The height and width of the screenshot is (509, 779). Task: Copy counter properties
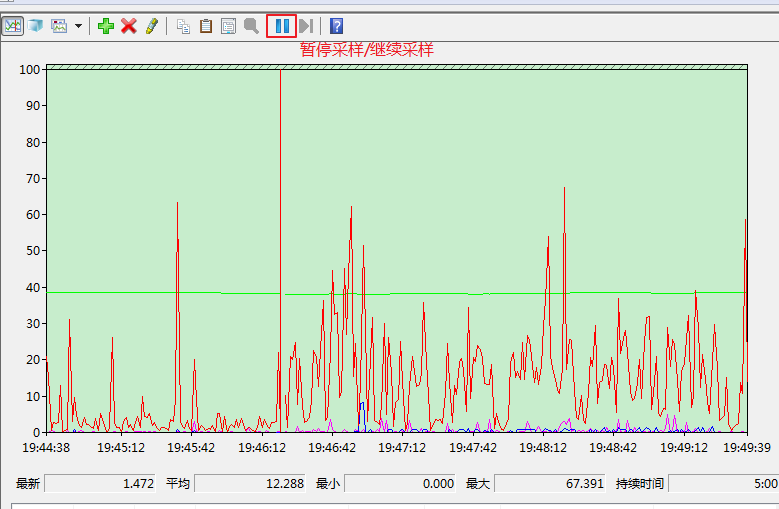[183, 26]
